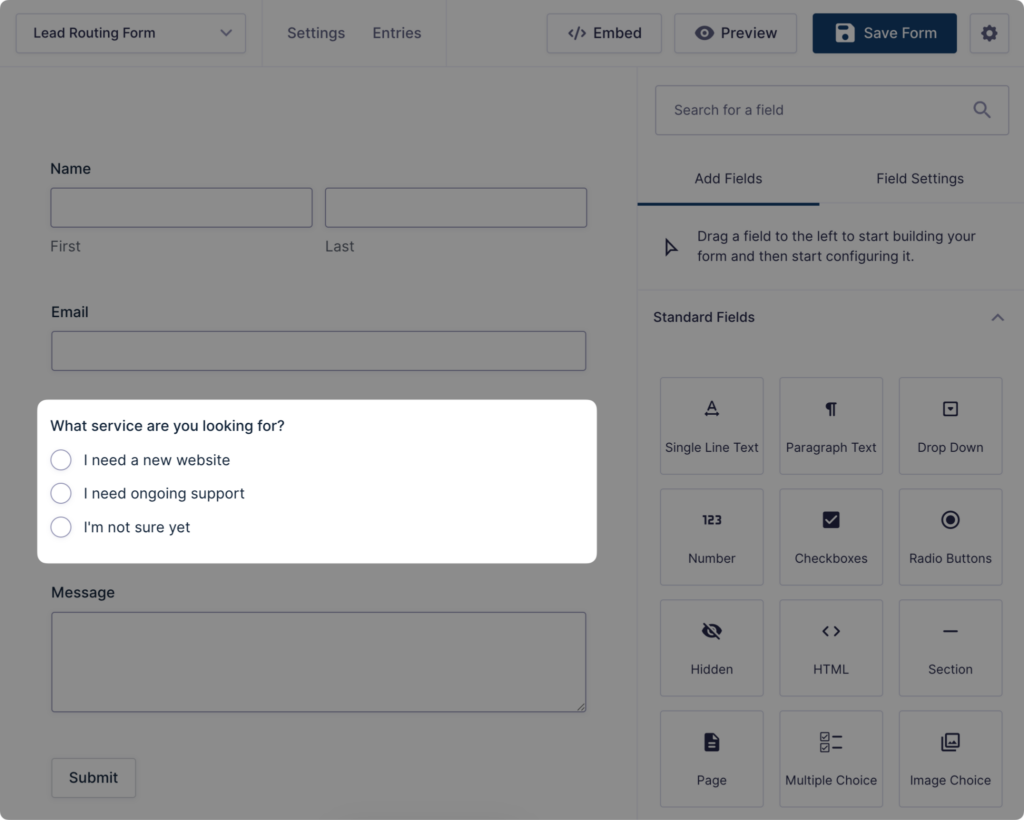Image resolution: width=1024 pixels, height=820 pixels.
Task: Select 'I'm not sure yet' radio
Action: 61,527
